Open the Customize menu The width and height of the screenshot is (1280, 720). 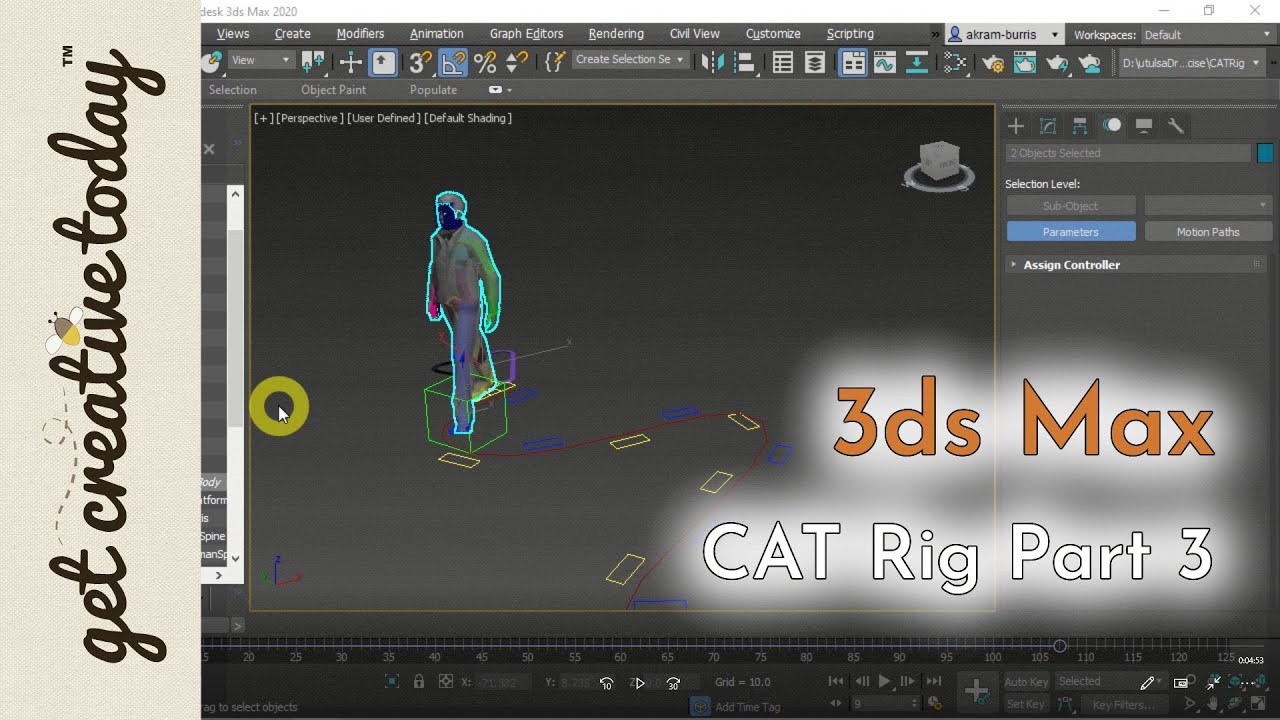click(x=773, y=34)
